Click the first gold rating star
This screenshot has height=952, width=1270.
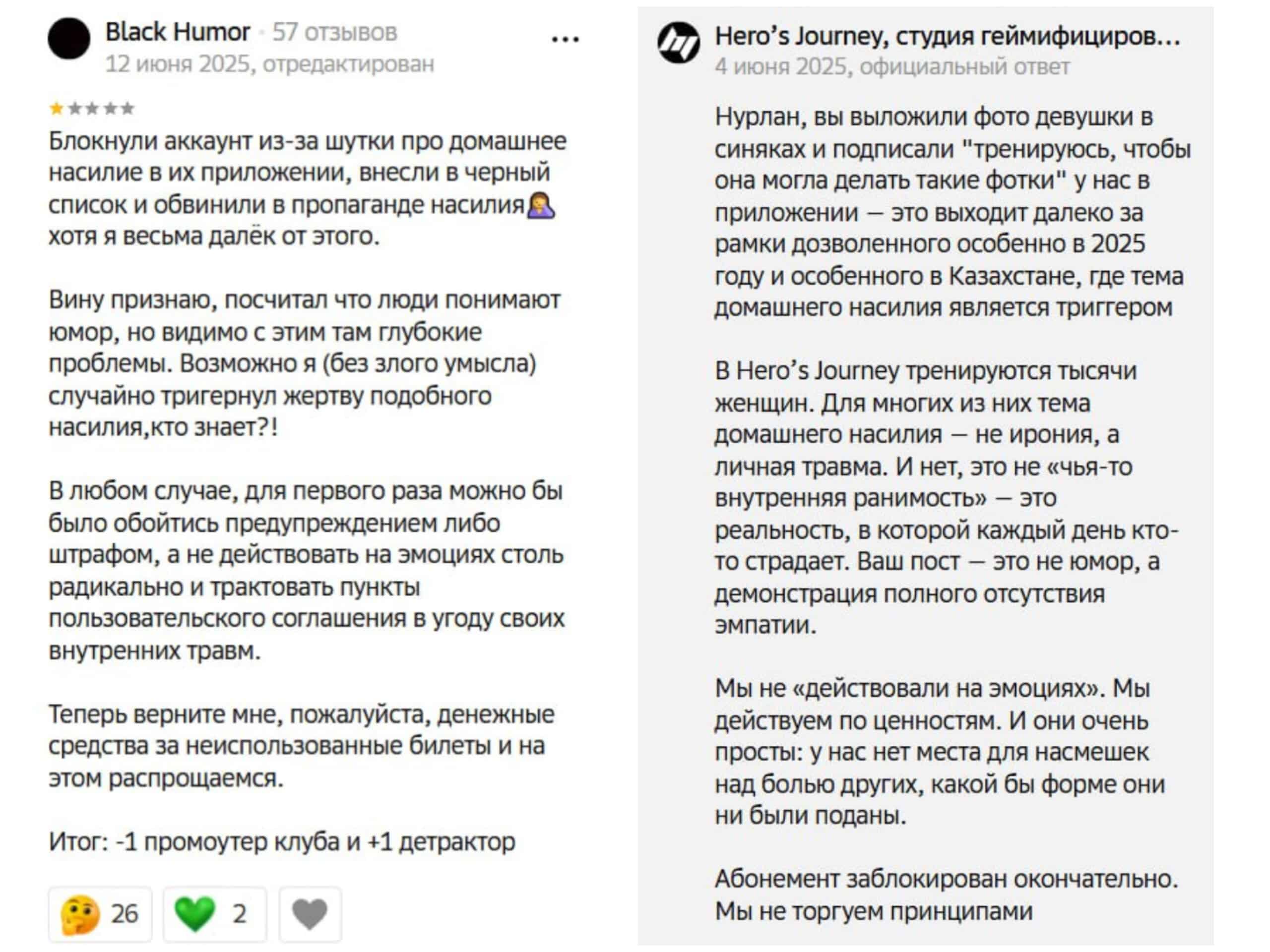[56, 108]
